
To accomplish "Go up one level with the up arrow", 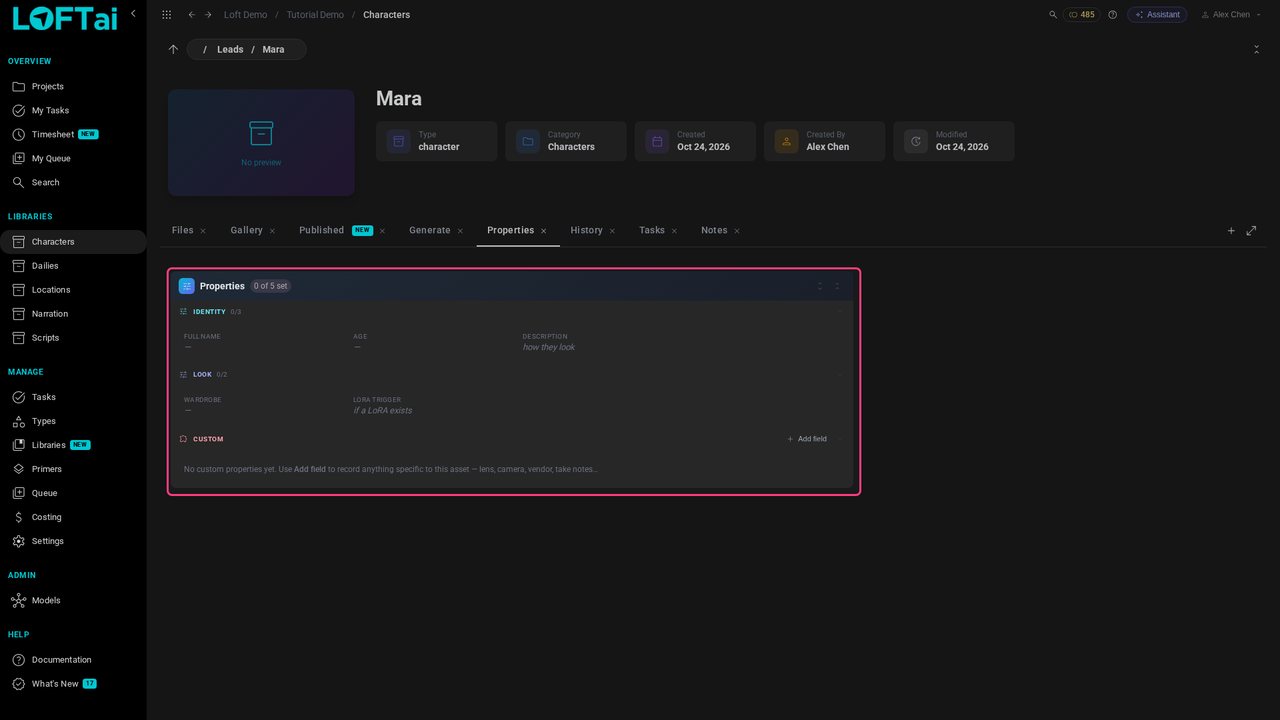I will click(173, 49).
